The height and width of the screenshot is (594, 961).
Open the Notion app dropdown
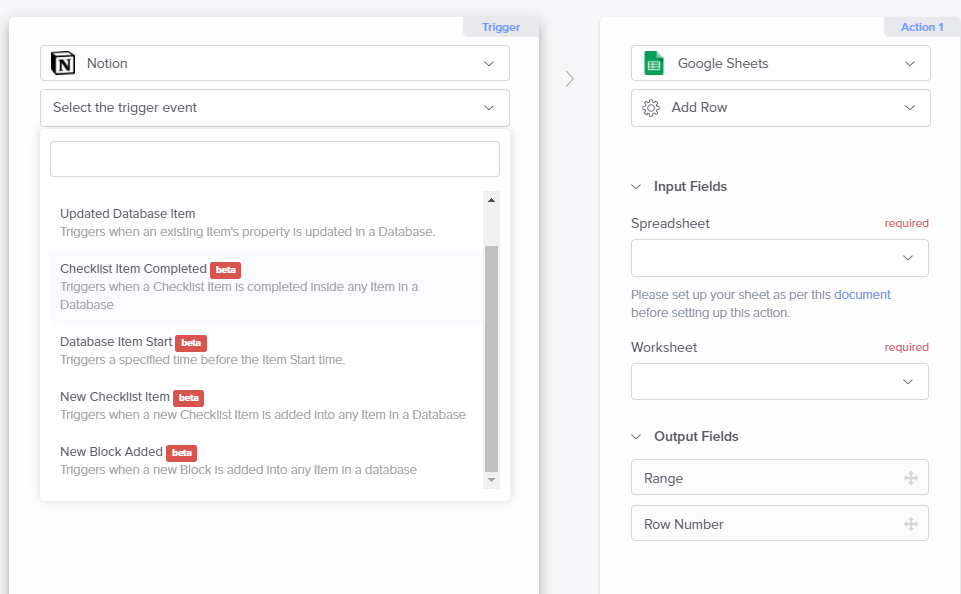tap(275, 63)
